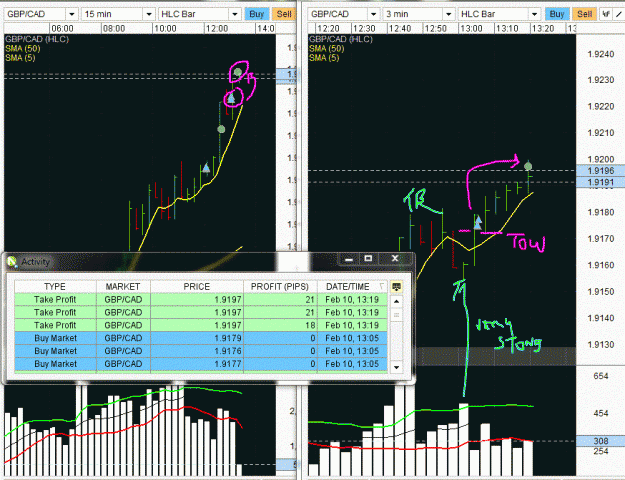Click the Activity window title icon
Viewport: 625px width, 480px height.
tap(12, 262)
